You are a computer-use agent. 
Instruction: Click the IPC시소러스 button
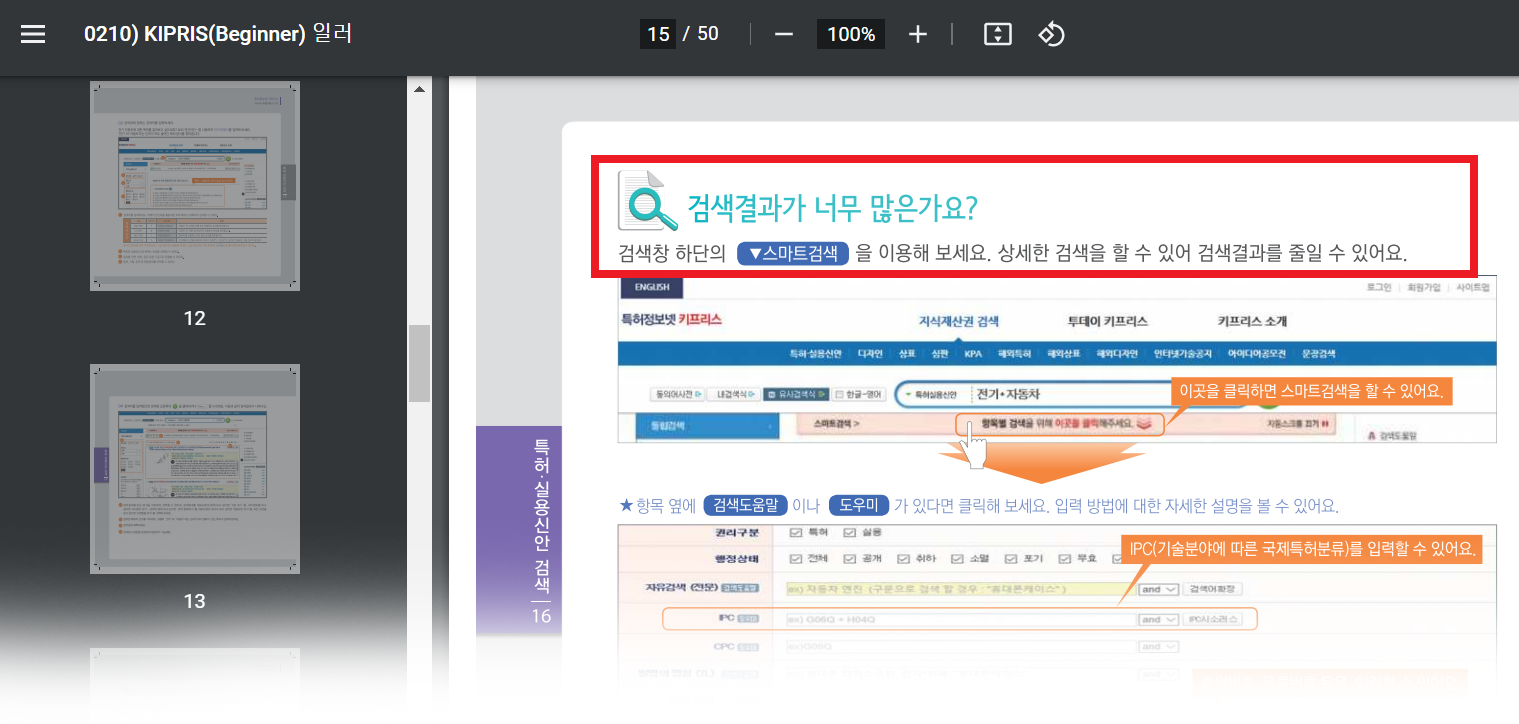click(x=1212, y=620)
